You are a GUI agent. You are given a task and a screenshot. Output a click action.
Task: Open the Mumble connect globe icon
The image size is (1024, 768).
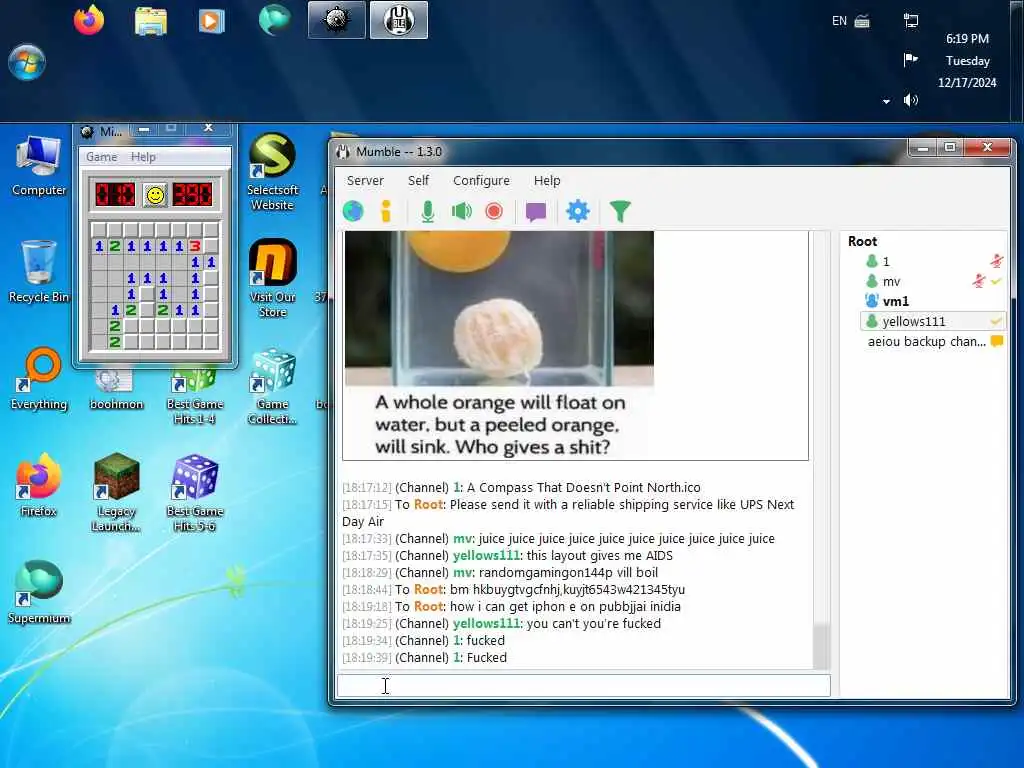pyautogui.click(x=353, y=211)
